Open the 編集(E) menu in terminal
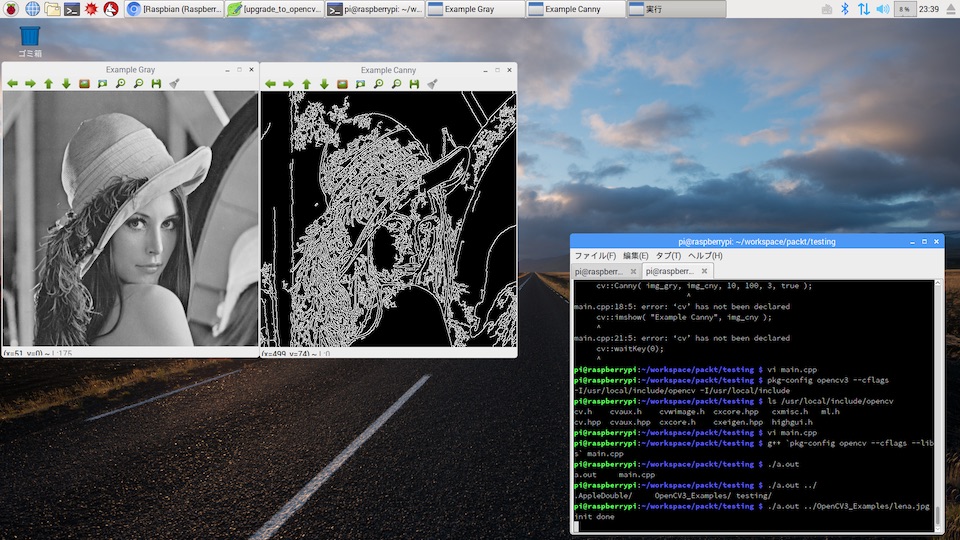Screen dimensions: 960x540 [x=636, y=256]
